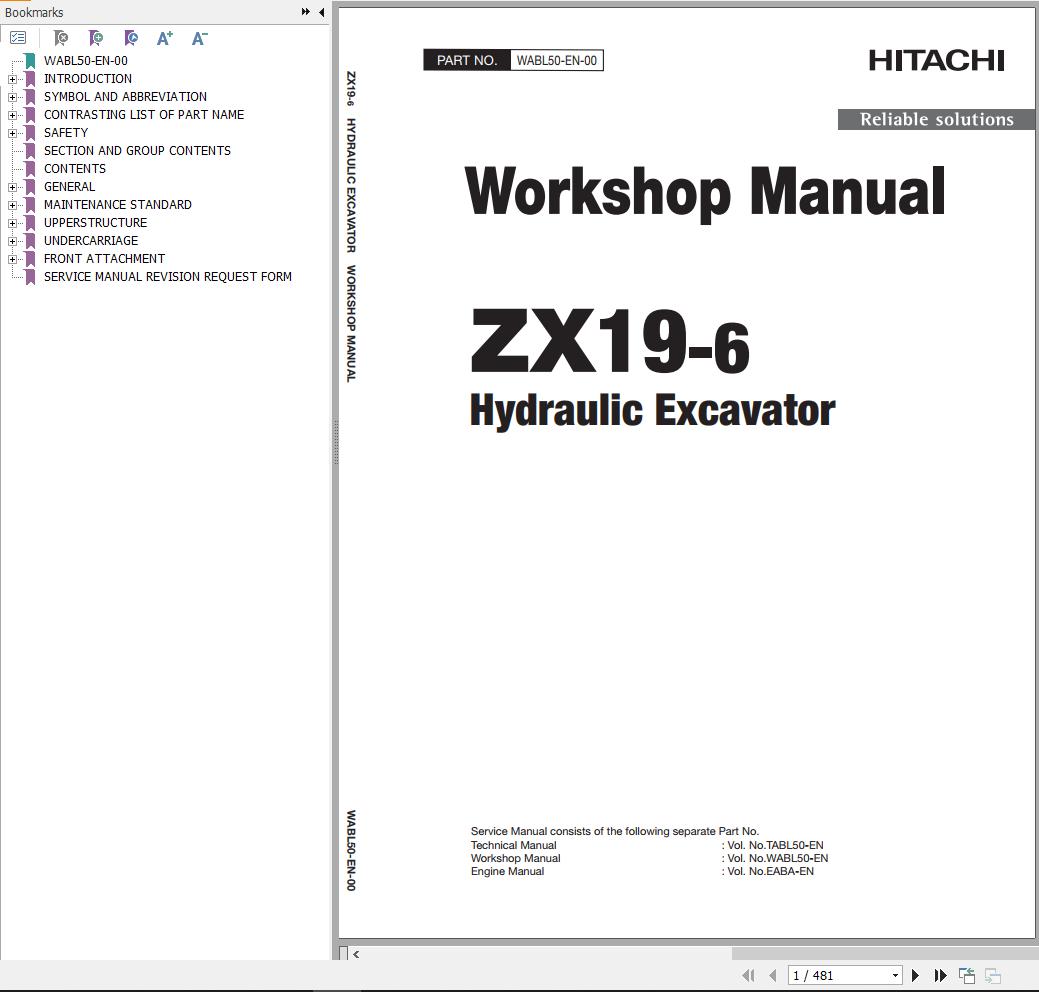Expand the MAINTENANCE STANDARD bookmark
Image resolution: width=1039 pixels, height=992 pixels.
(12, 205)
